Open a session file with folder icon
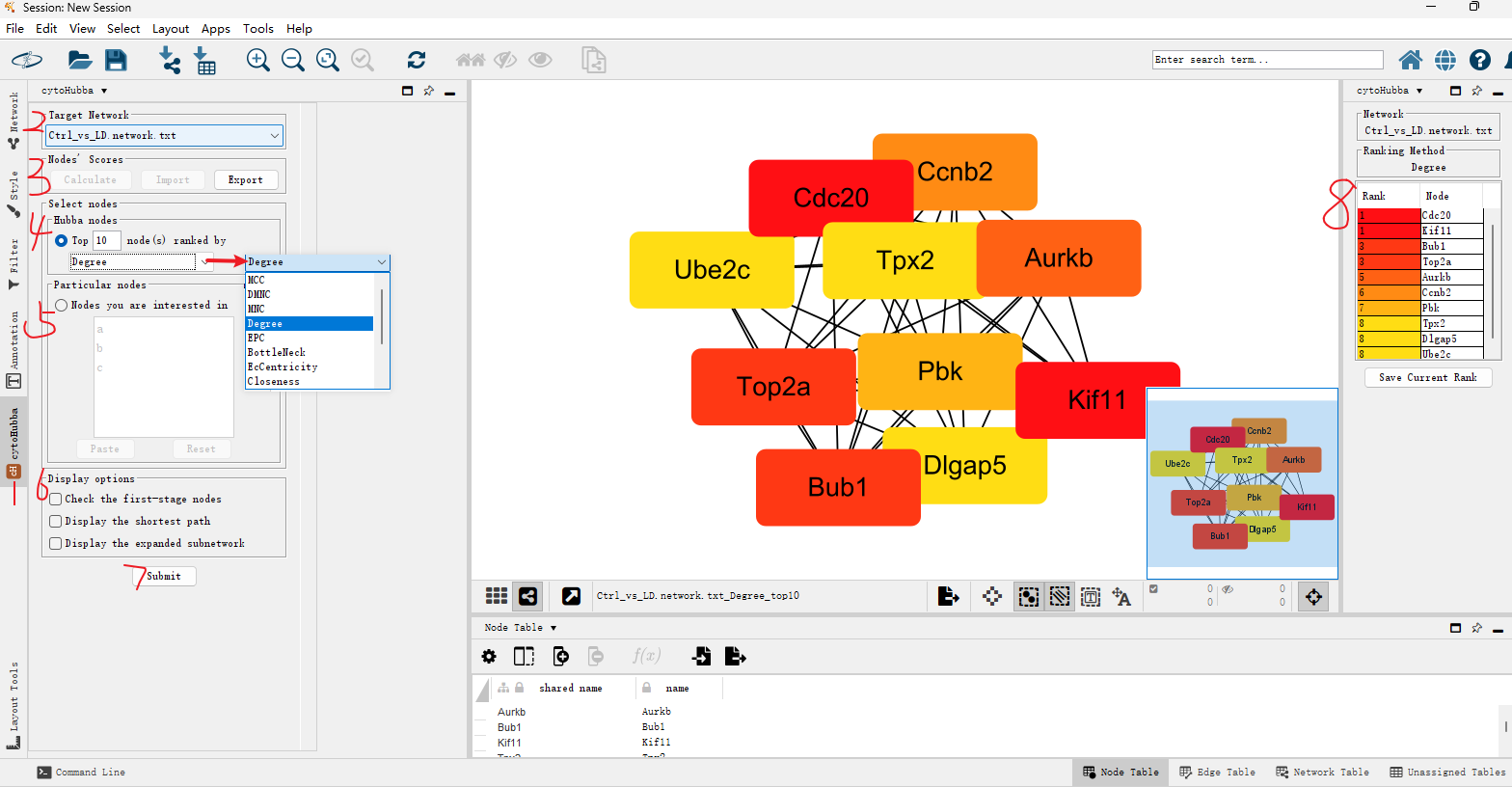Screen dimensions: 1512x787 [80, 61]
